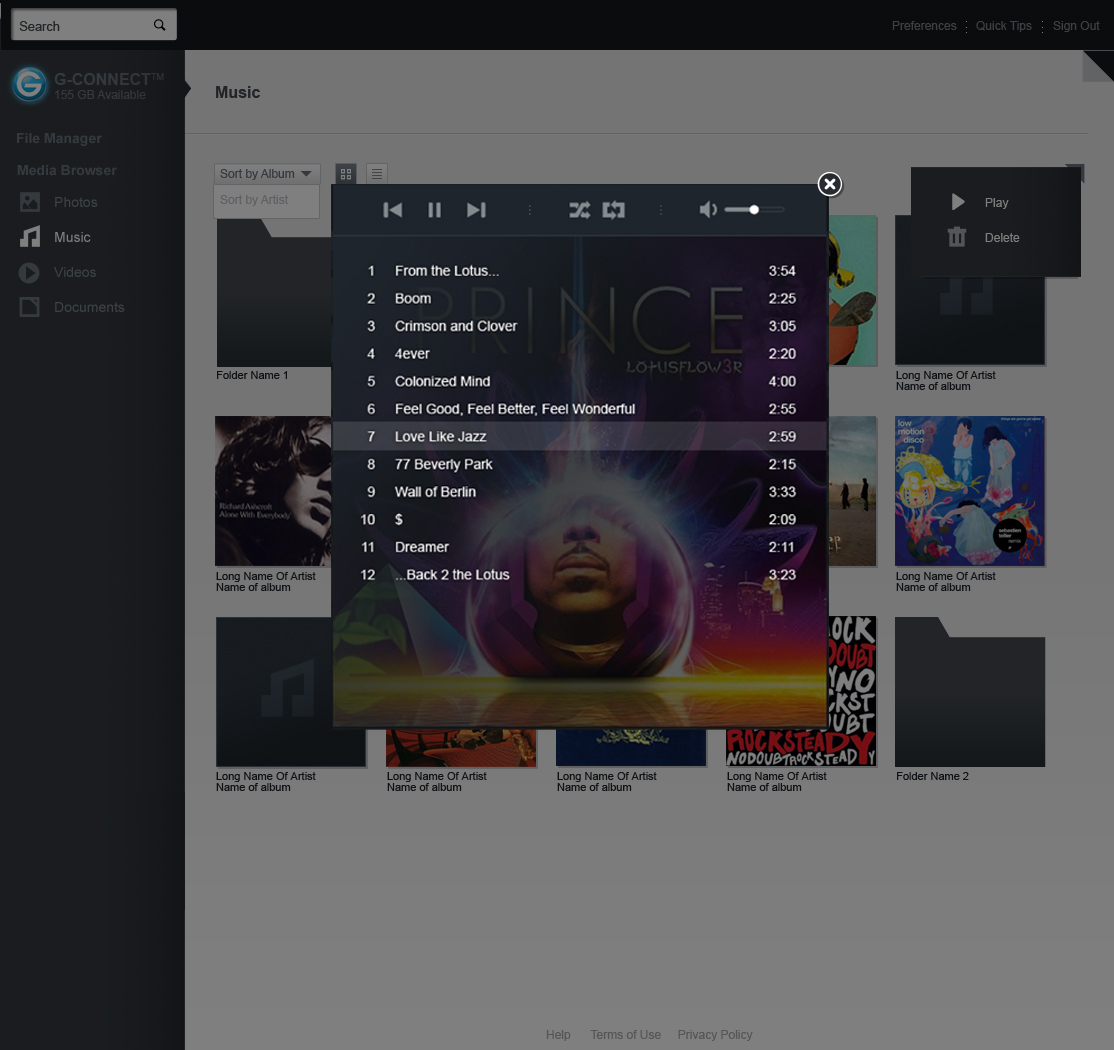Select highlighted track Love Like Jazz

pos(579,436)
